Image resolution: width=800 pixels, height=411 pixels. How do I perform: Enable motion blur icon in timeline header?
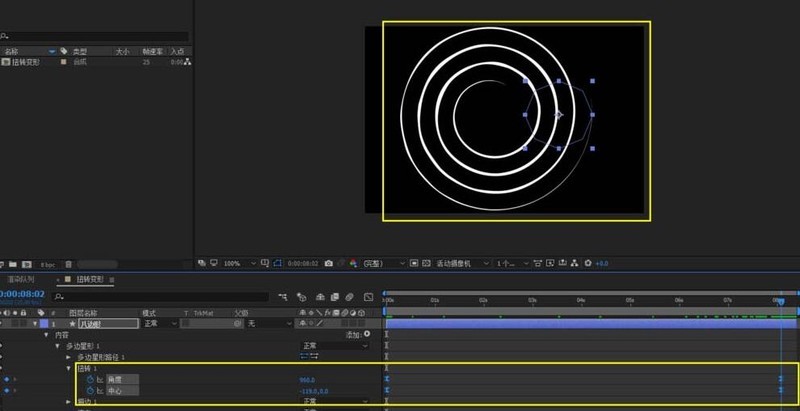(x=349, y=297)
